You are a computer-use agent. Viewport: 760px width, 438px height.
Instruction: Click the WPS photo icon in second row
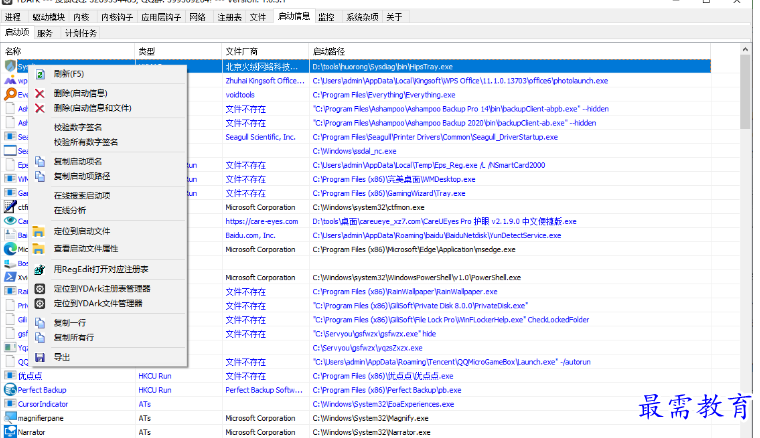pos(10,80)
